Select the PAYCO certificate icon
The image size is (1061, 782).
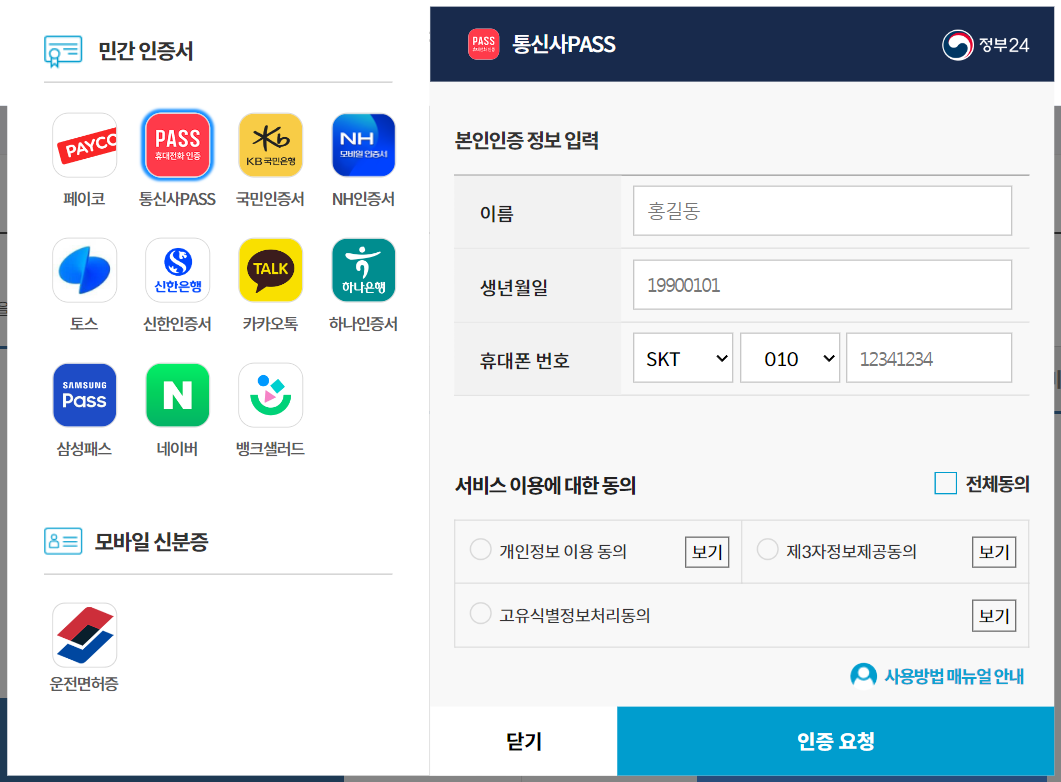click(84, 144)
